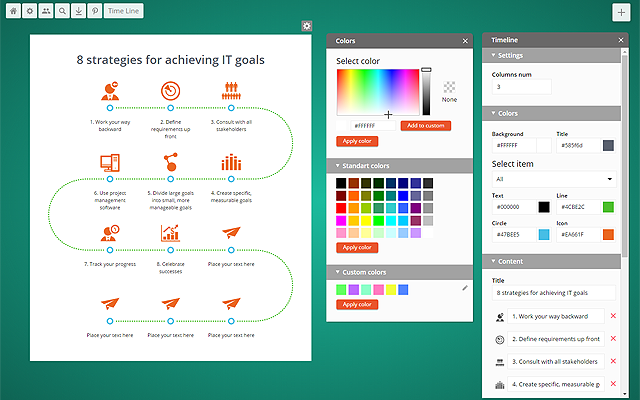The width and height of the screenshot is (640, 400).
Task: Change icon for 'Create specific, measurable' row
Action: coord(500,384)
